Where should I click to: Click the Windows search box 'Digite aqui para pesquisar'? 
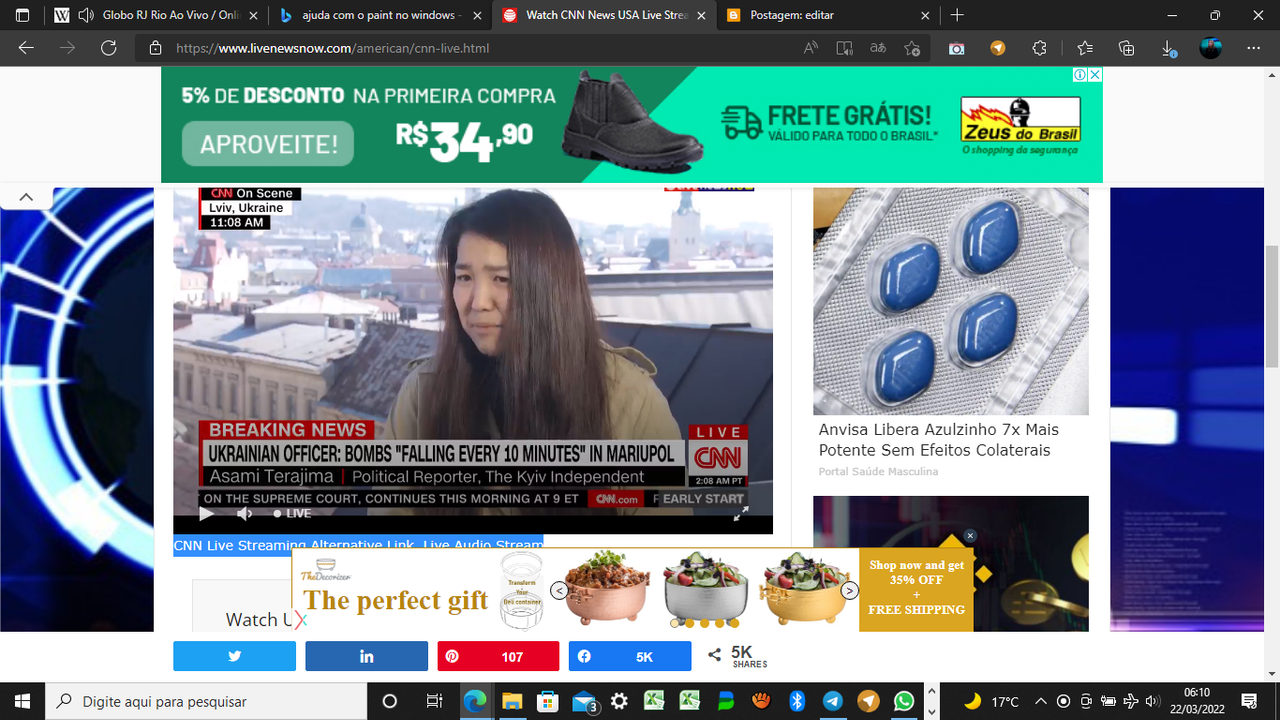pos(207,701)
